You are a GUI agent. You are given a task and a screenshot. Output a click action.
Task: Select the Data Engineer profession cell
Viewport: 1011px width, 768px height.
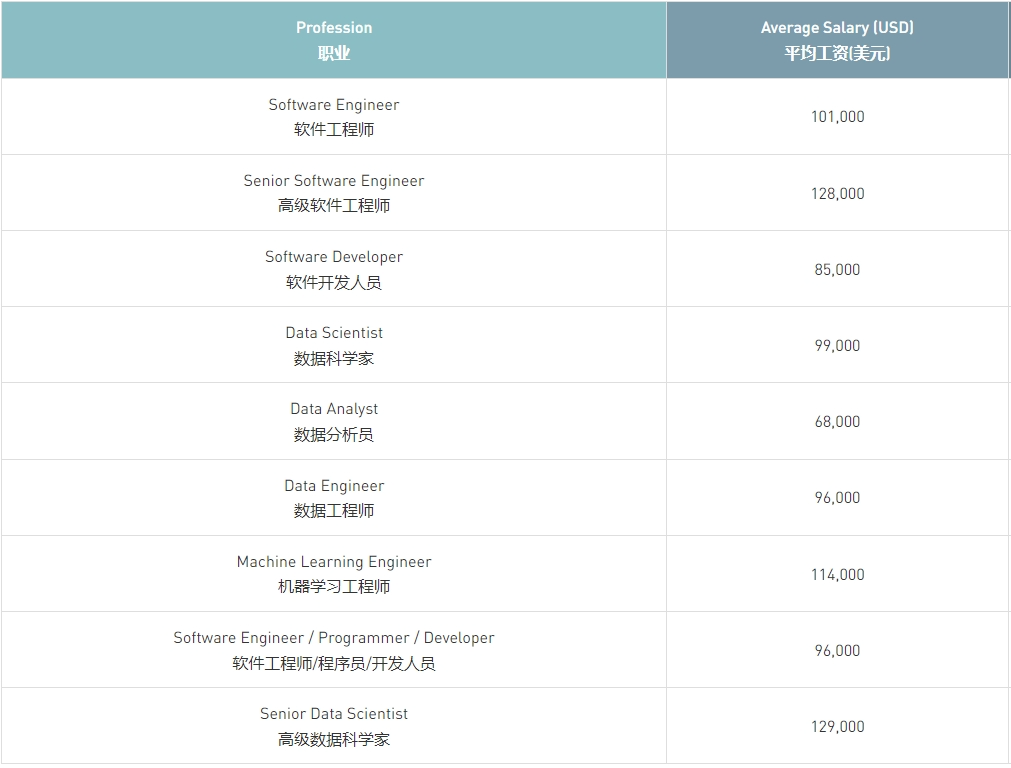tap(334, 498)
